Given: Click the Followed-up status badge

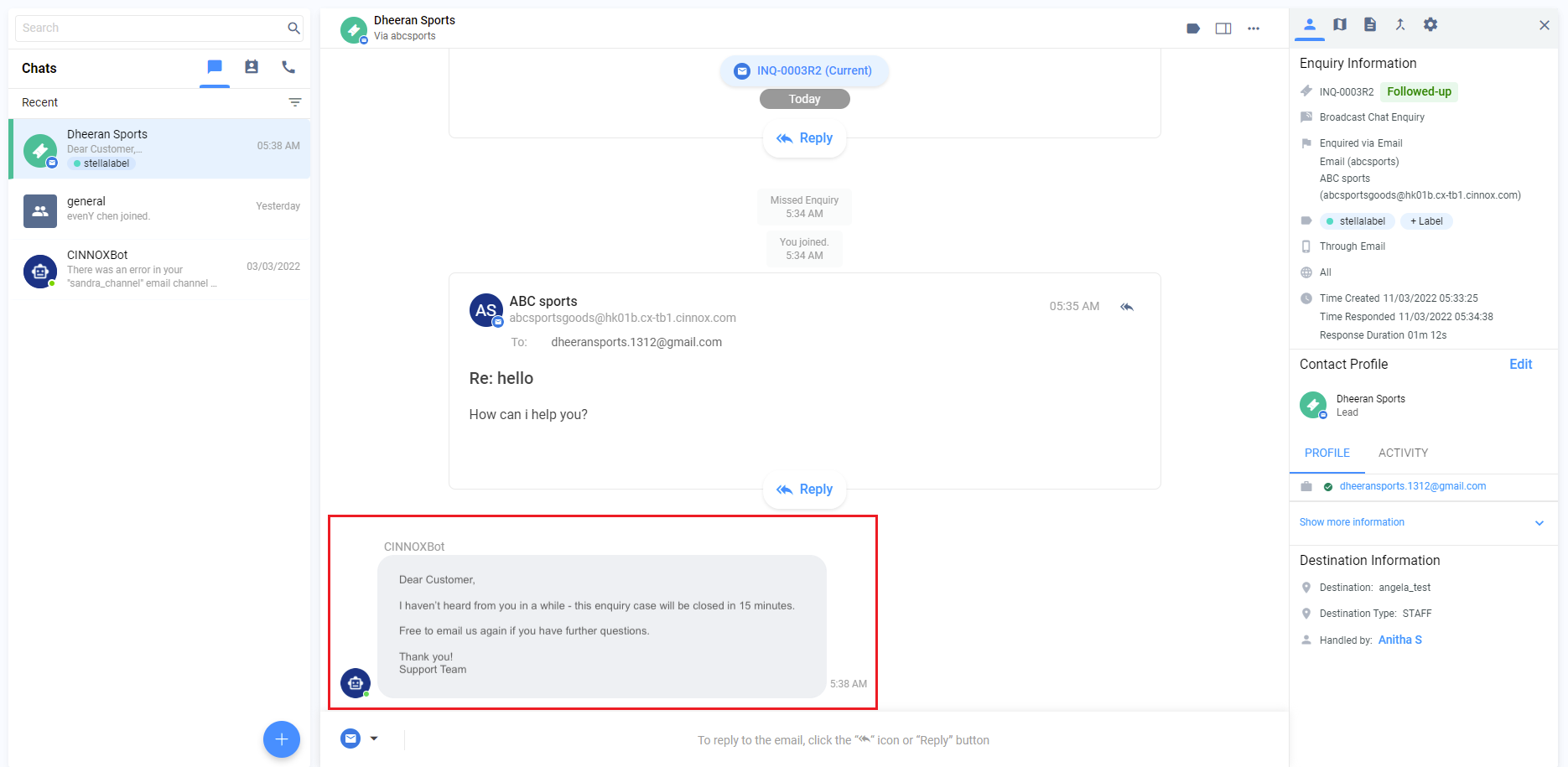Looking at the screenshot, I should coord(1420,92).
